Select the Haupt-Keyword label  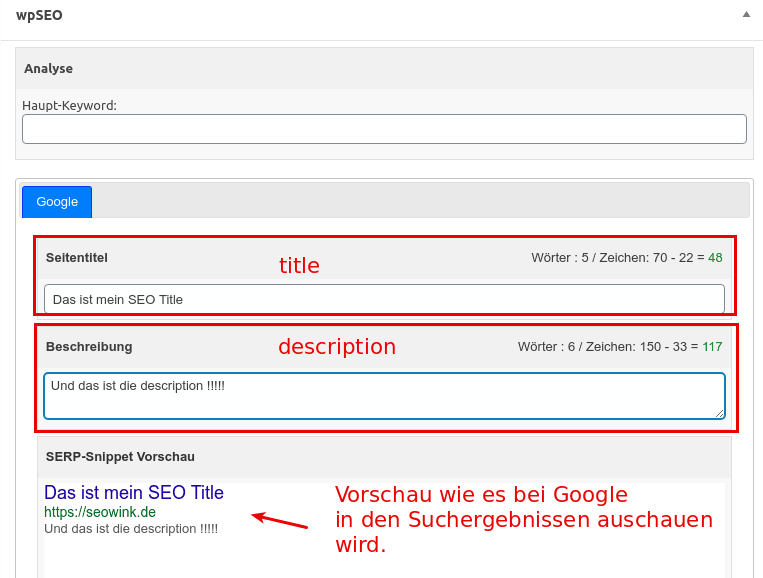[x=70, y=106]
